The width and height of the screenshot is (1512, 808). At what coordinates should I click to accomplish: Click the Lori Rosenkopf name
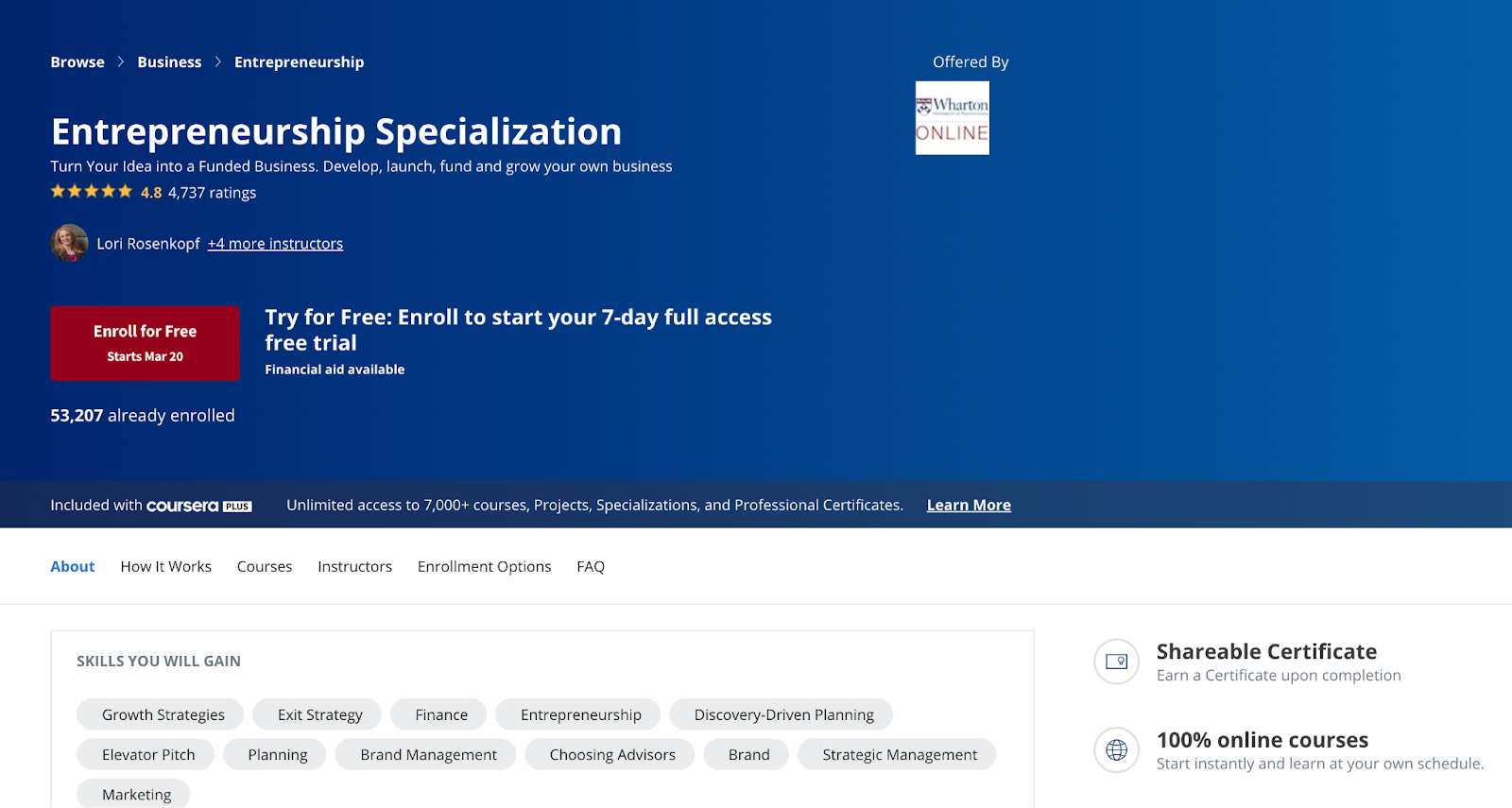(148, 244)
